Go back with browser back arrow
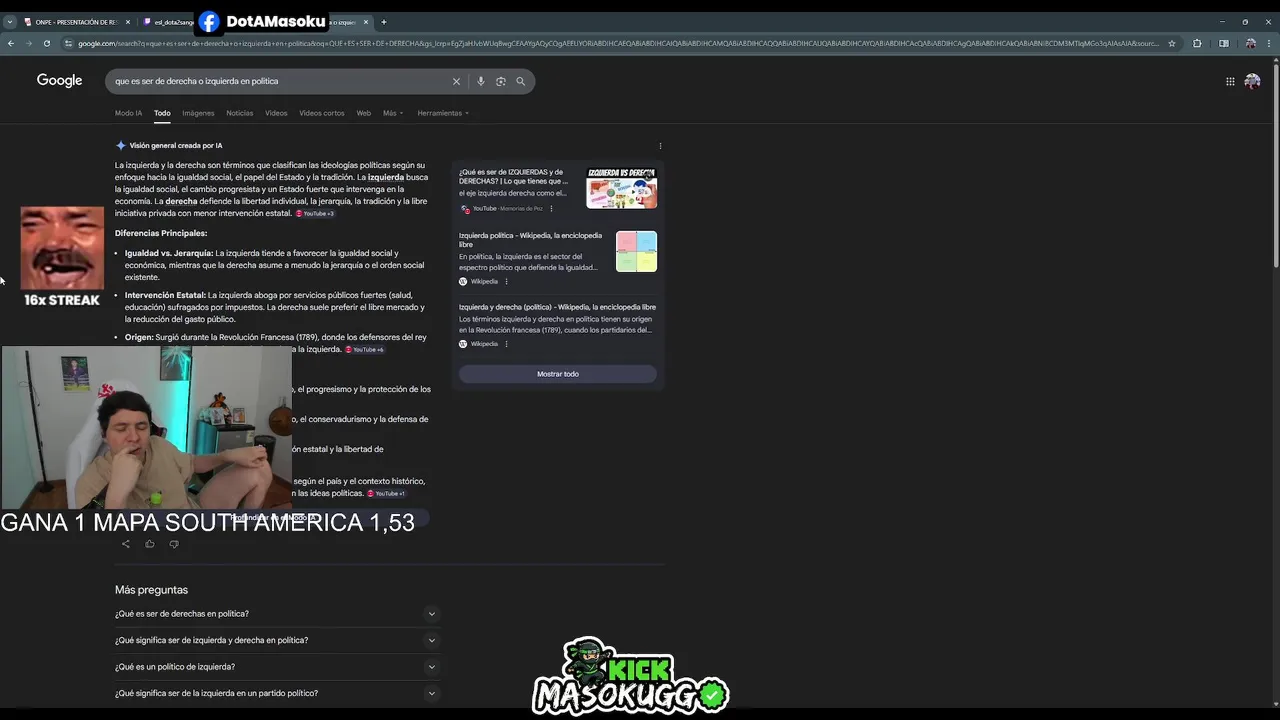The image size is (1280, 720). point(11,43)
